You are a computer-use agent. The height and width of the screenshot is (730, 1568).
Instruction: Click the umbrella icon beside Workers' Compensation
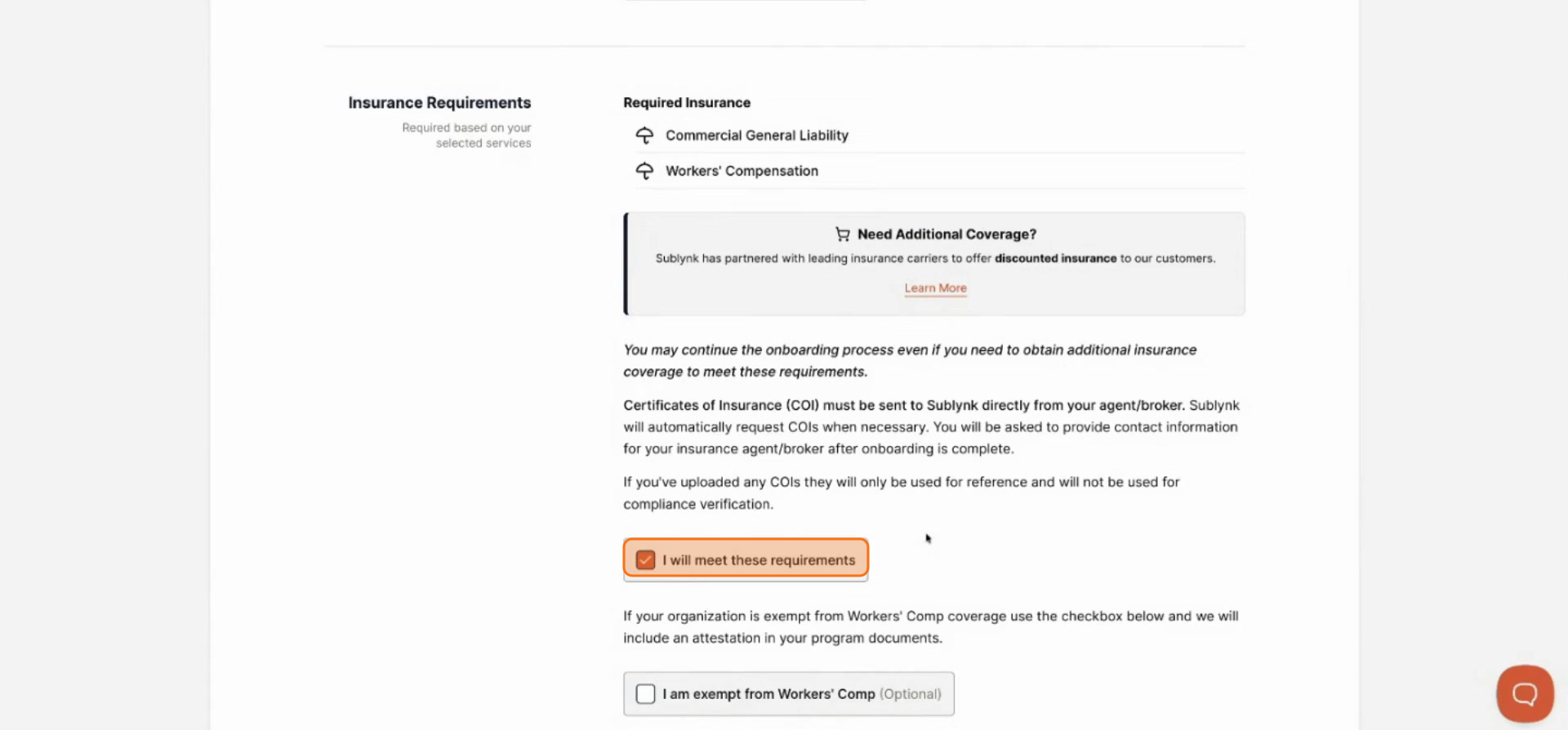pyautogui.click(x=644, y=171)
